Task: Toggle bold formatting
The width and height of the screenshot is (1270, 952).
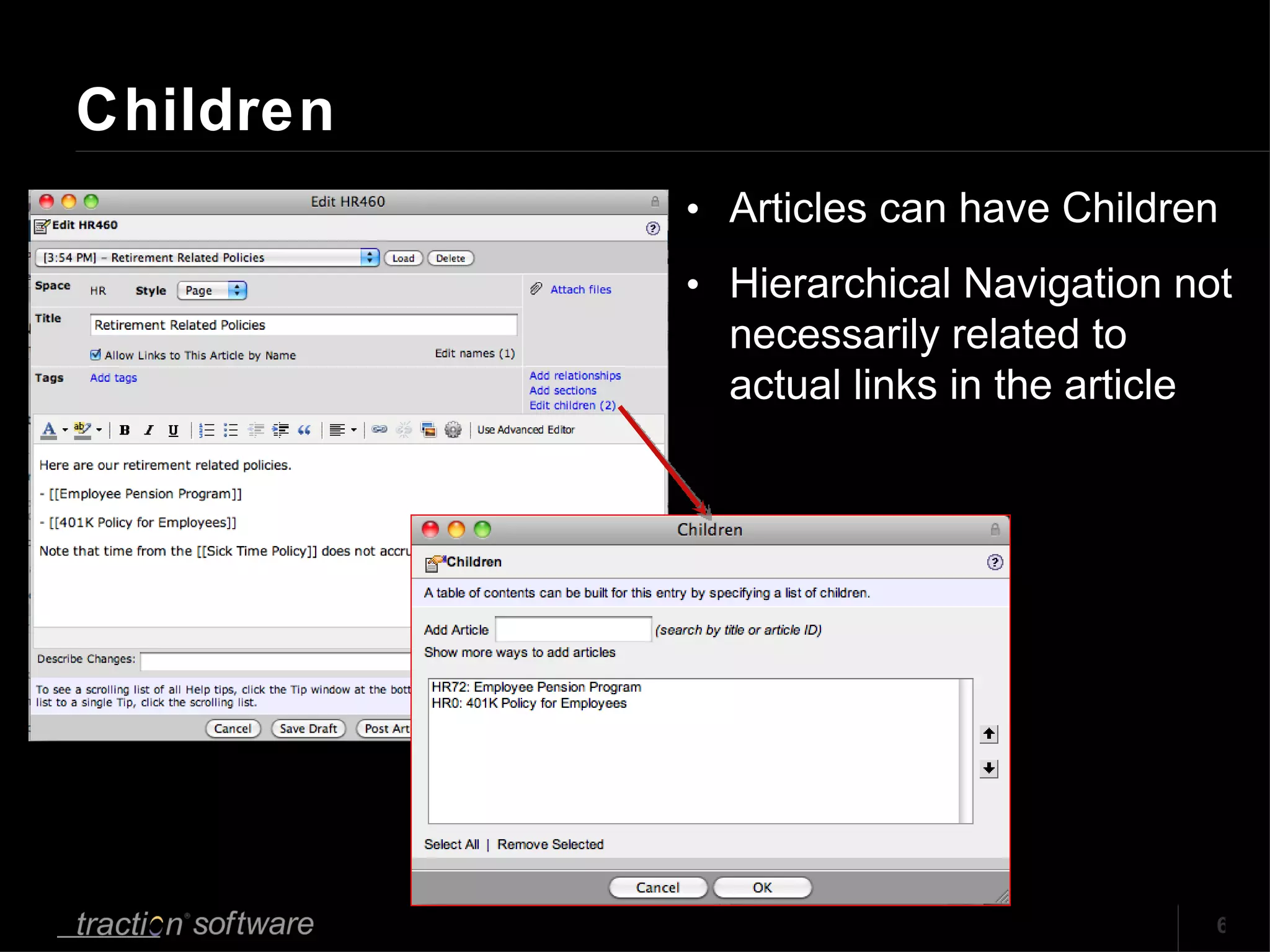Action: pyautogui.click(x=125, y=430)
